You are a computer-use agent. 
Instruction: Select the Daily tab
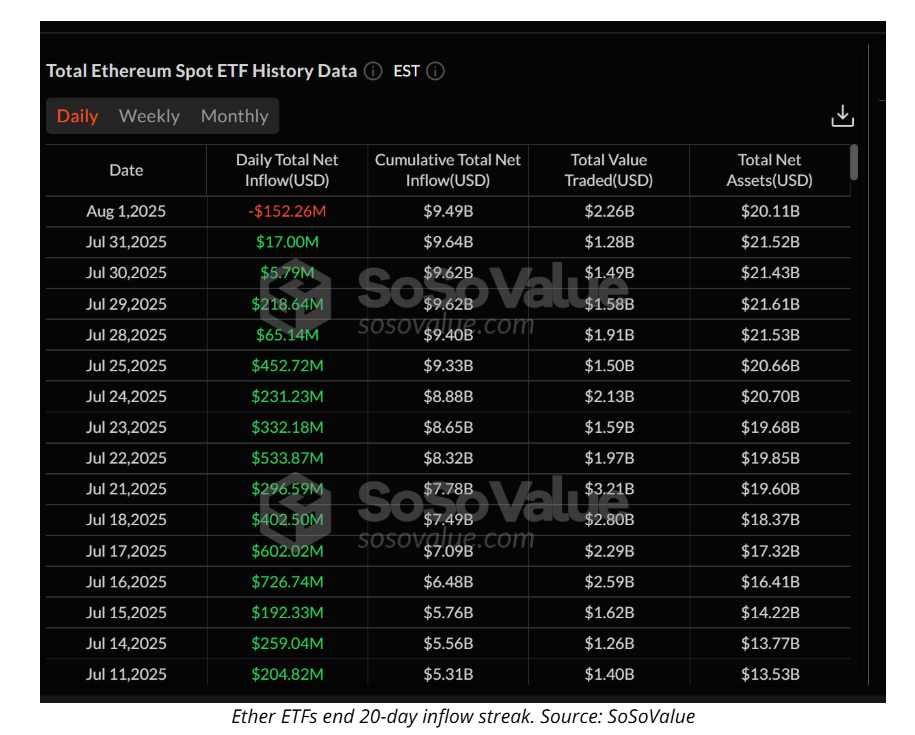[x=77, y=116]
